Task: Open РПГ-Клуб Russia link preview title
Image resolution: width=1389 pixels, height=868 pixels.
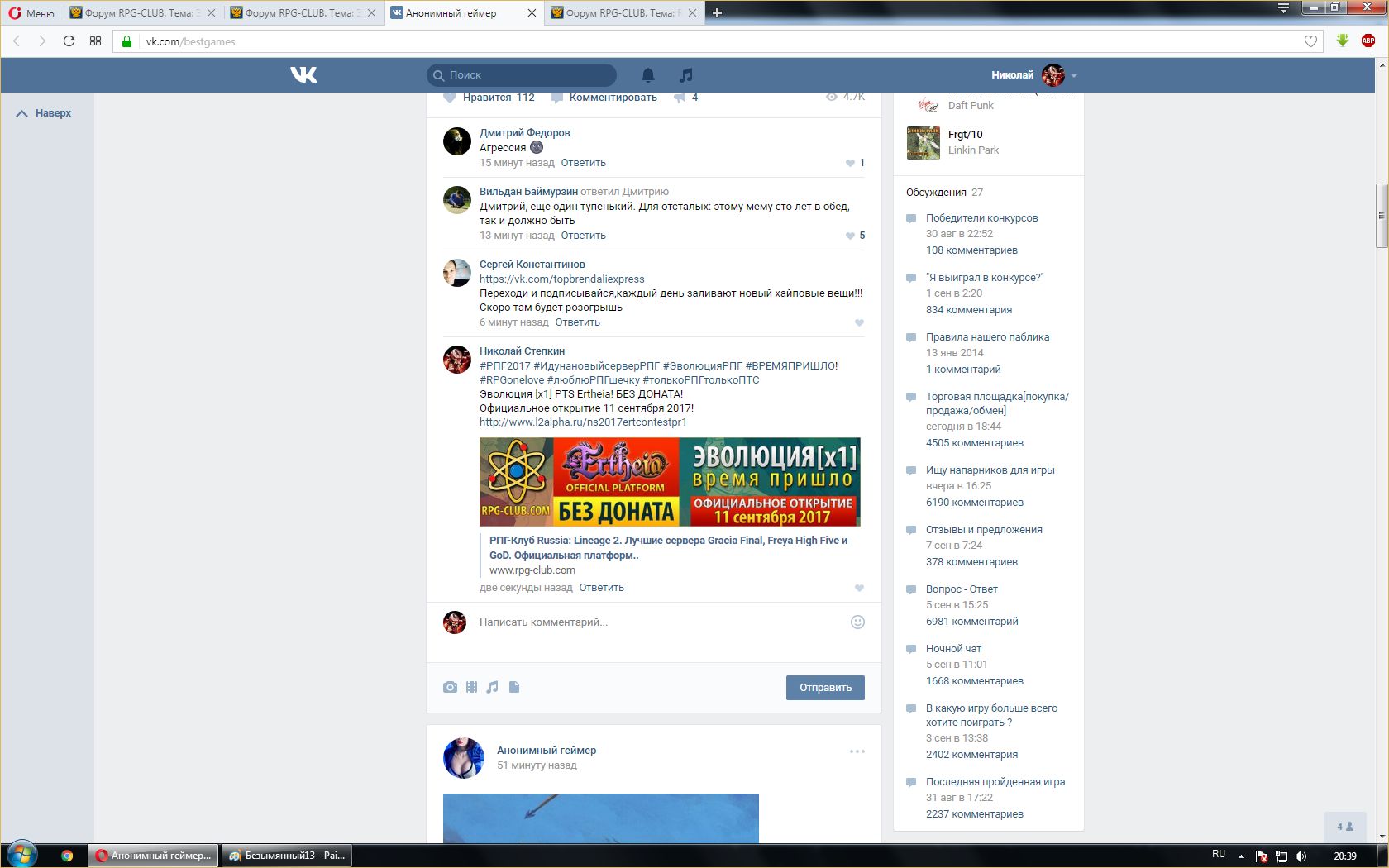Action: point(668,548)
